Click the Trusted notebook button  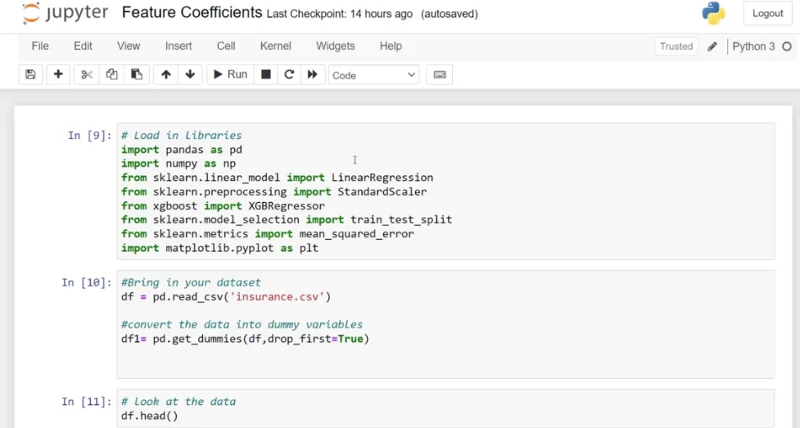click(x=676, y=46)
